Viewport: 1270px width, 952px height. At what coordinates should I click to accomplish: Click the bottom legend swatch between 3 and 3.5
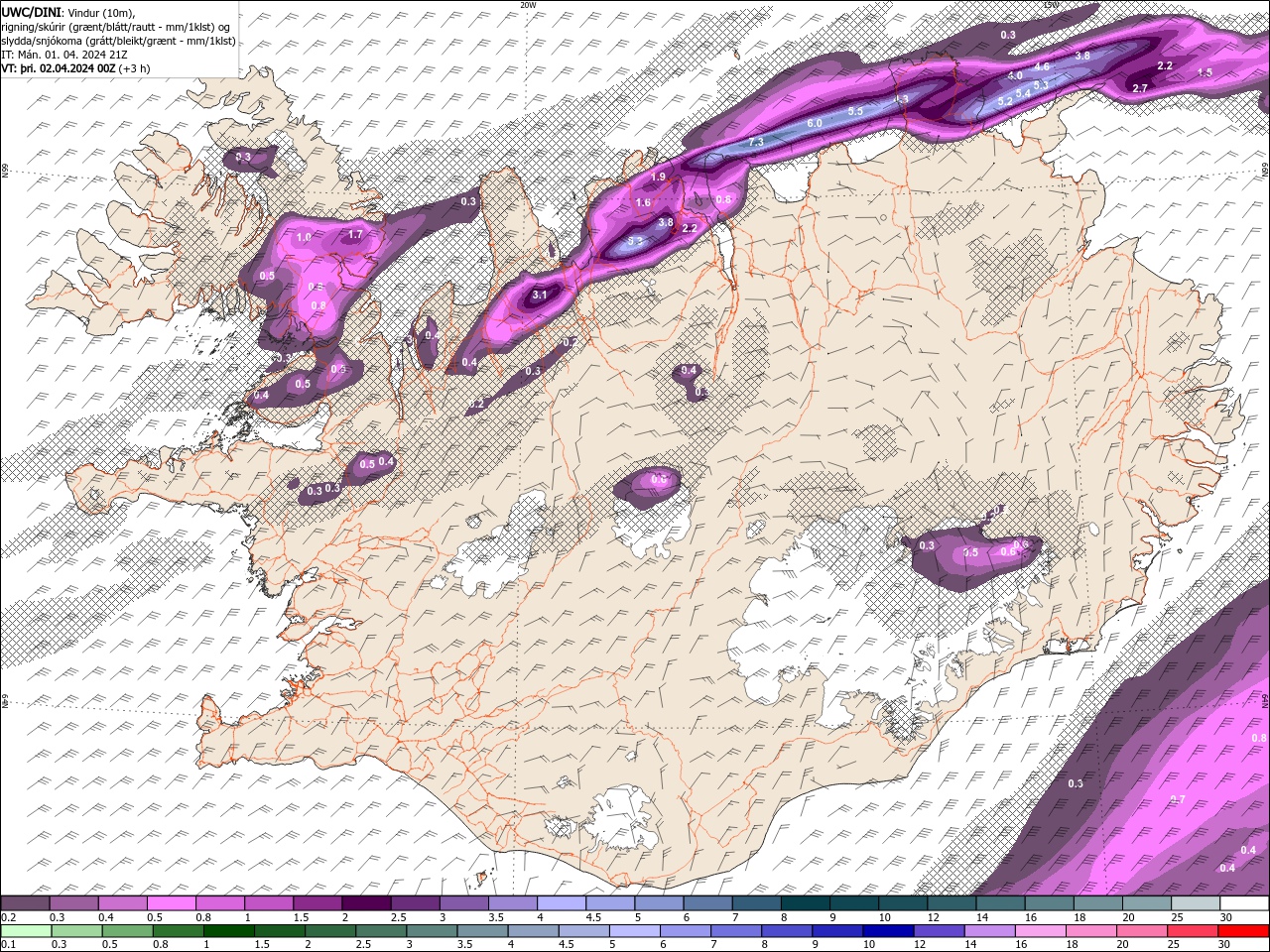[432, 931]
